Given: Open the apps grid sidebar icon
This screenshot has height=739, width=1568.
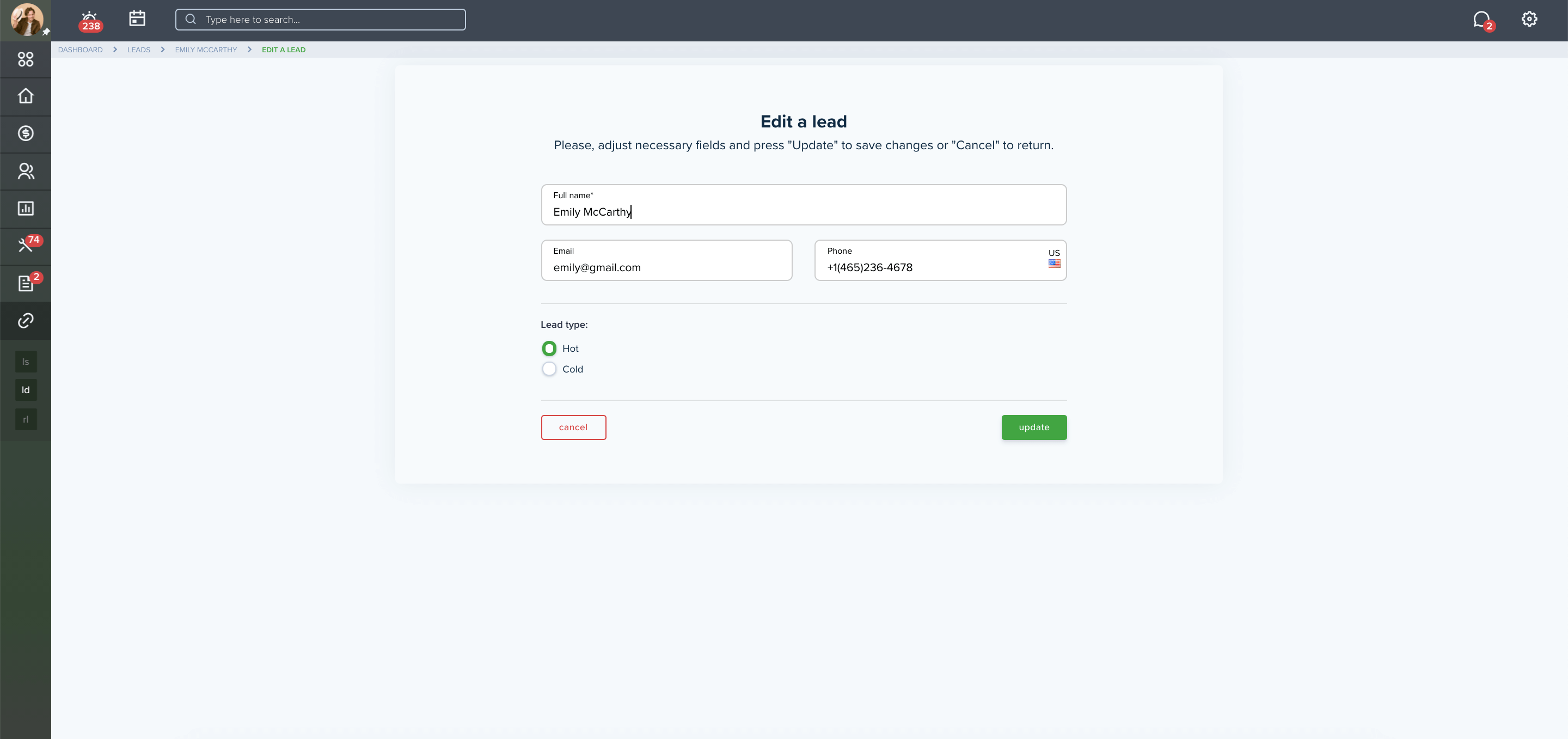Looking at the screenshot, I should pos(26,59).
